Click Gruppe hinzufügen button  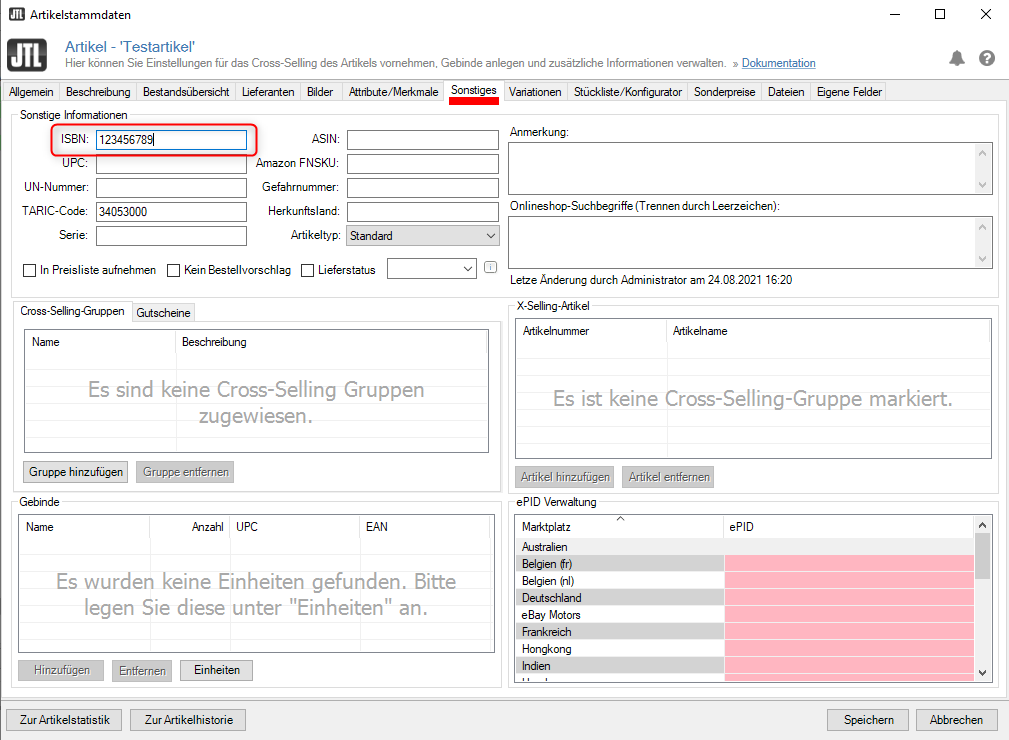click(76, 472)
